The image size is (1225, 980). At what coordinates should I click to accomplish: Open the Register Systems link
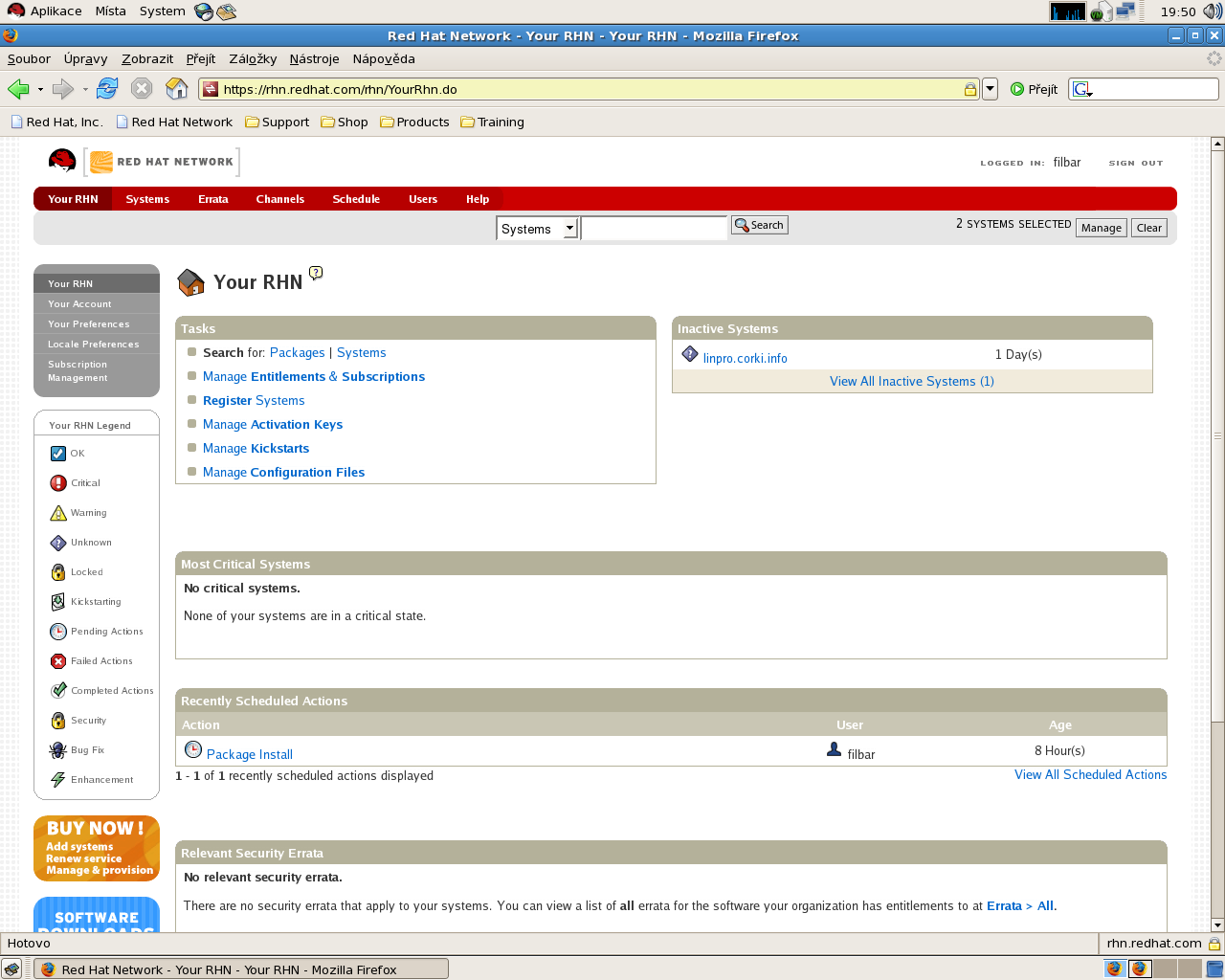[x=254, y=400]
